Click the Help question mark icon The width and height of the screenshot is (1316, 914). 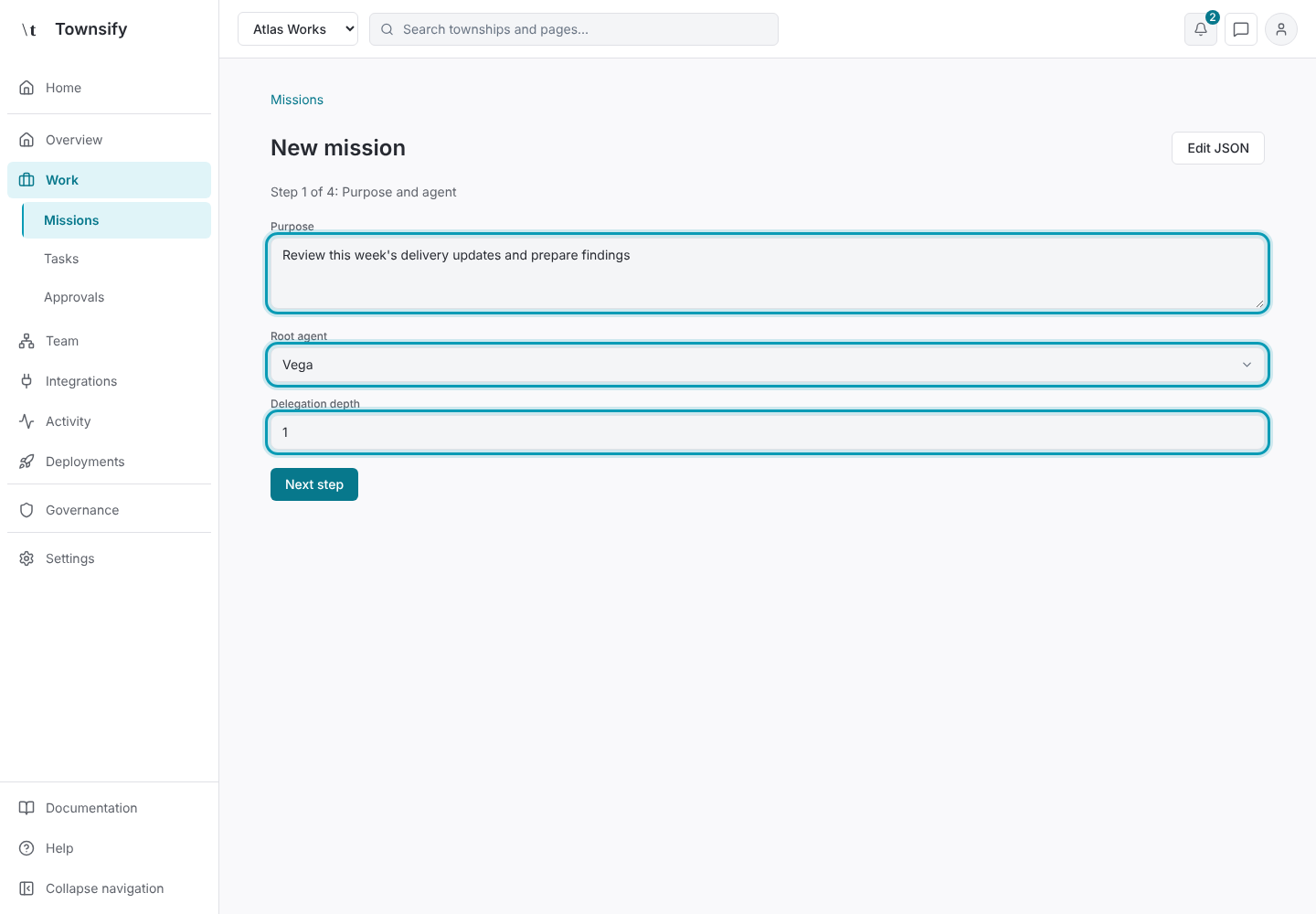27,848
